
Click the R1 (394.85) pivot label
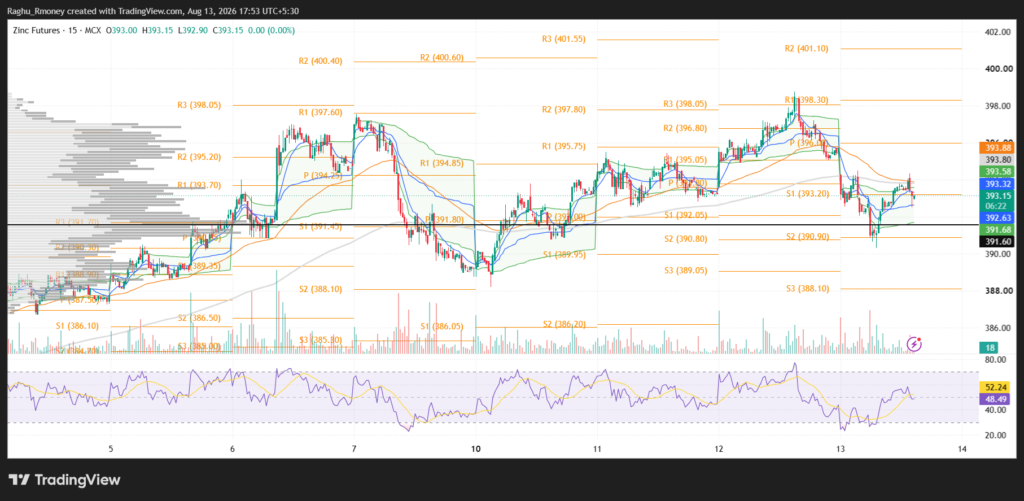(442, 163)
